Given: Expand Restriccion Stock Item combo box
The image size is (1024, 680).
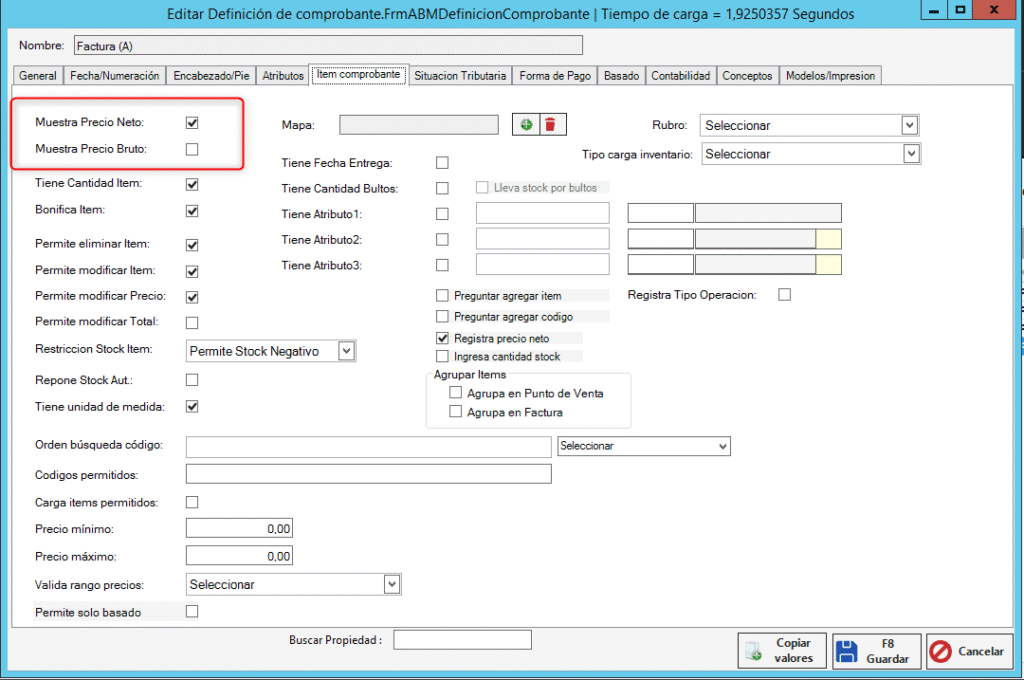Looking at the screenshot, I should [346, 351].
